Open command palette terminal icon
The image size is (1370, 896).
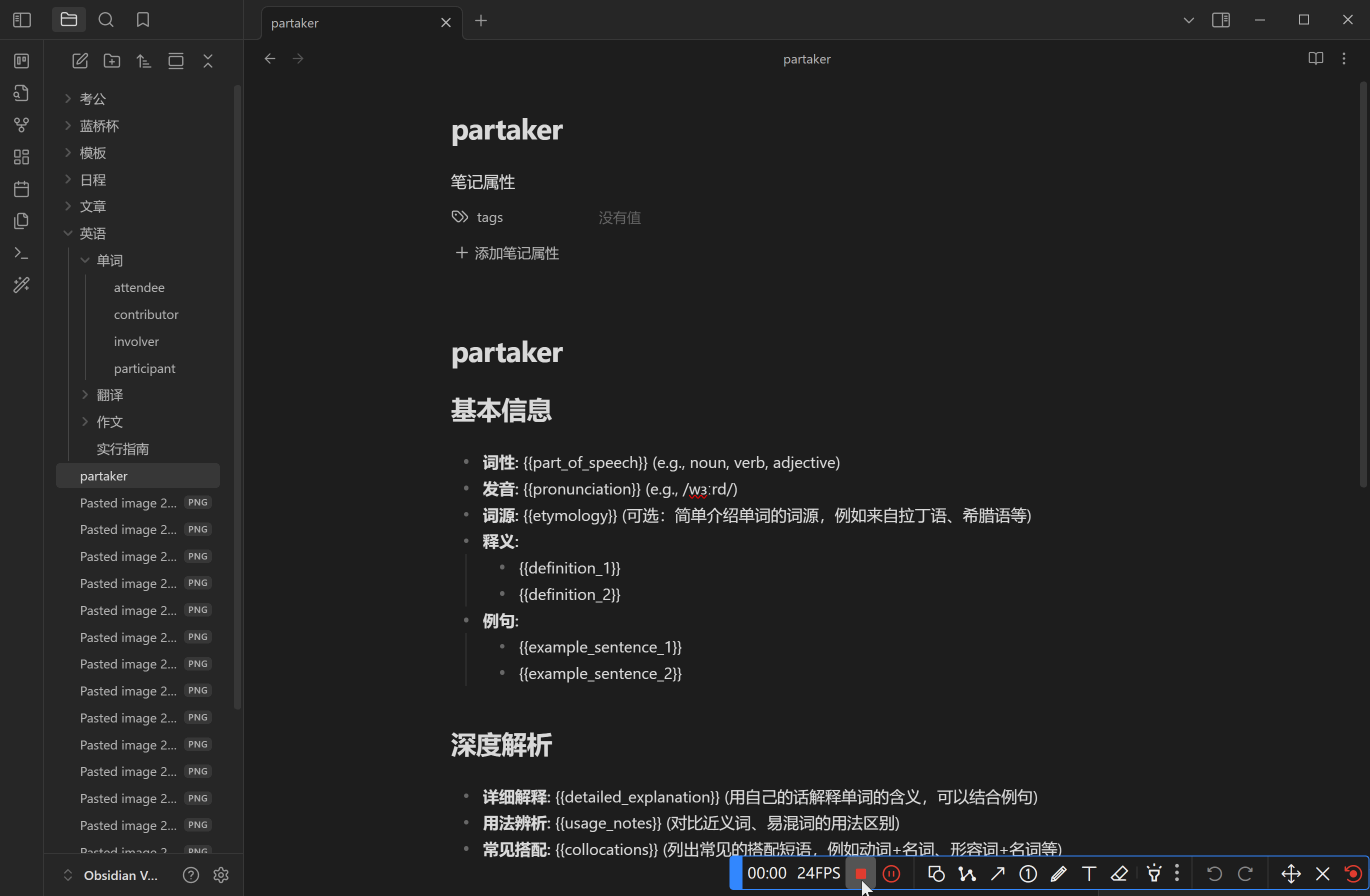tap(21, 252)
